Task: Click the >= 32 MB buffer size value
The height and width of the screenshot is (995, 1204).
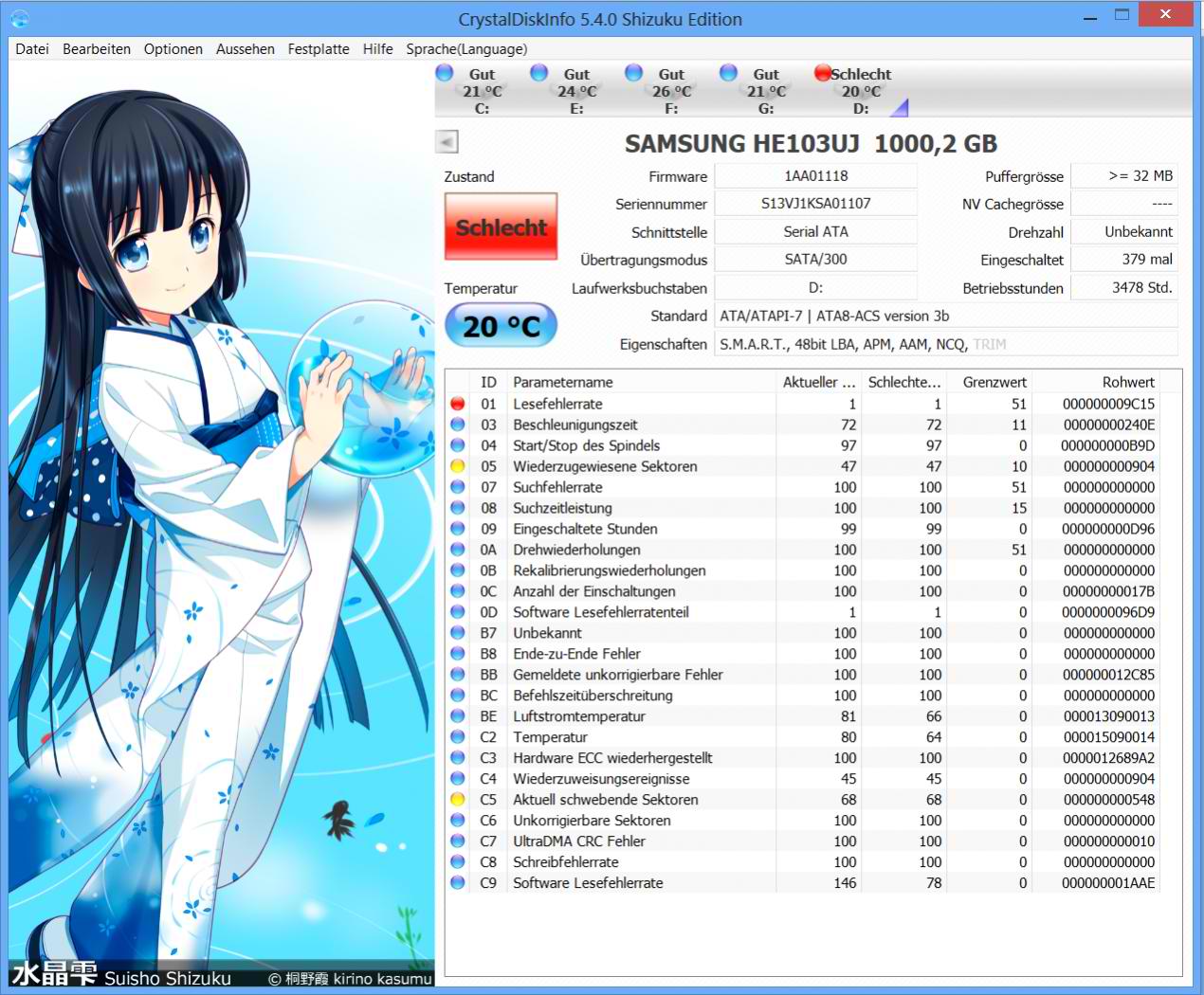Action: pyautogui.click(x=1124, y=176)
